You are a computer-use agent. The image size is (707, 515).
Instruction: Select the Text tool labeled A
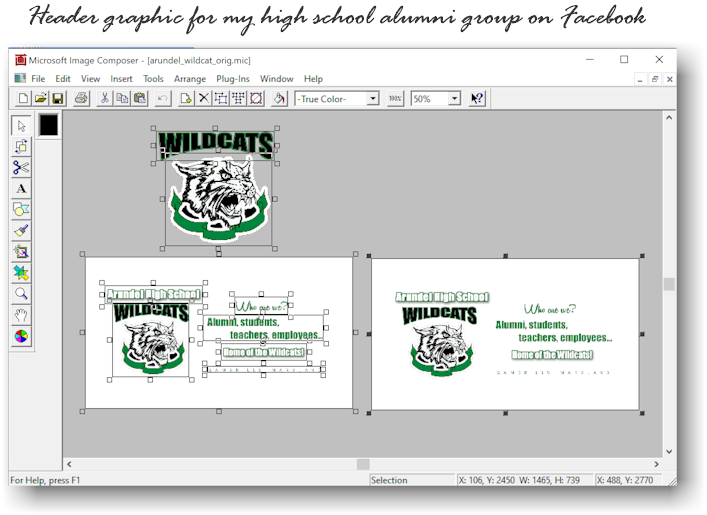(21, 189)
